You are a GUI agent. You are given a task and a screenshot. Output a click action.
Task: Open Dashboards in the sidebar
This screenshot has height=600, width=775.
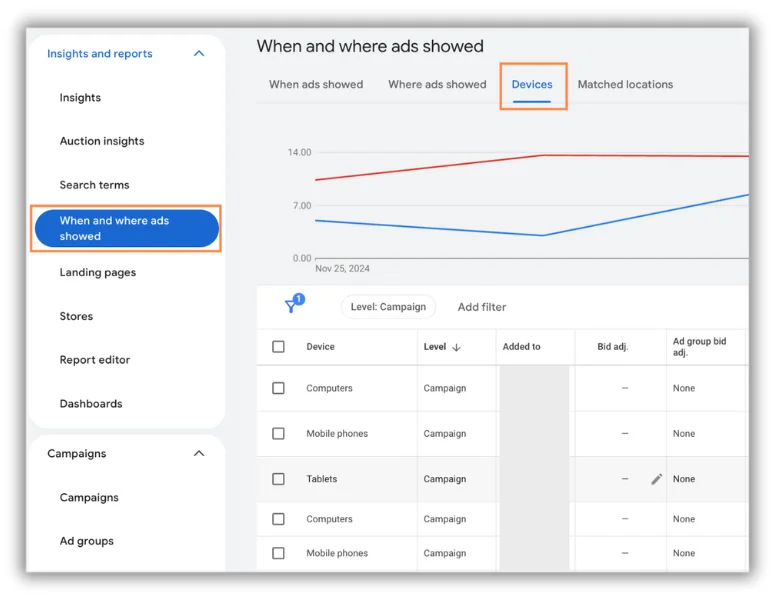tap(91, 404)
